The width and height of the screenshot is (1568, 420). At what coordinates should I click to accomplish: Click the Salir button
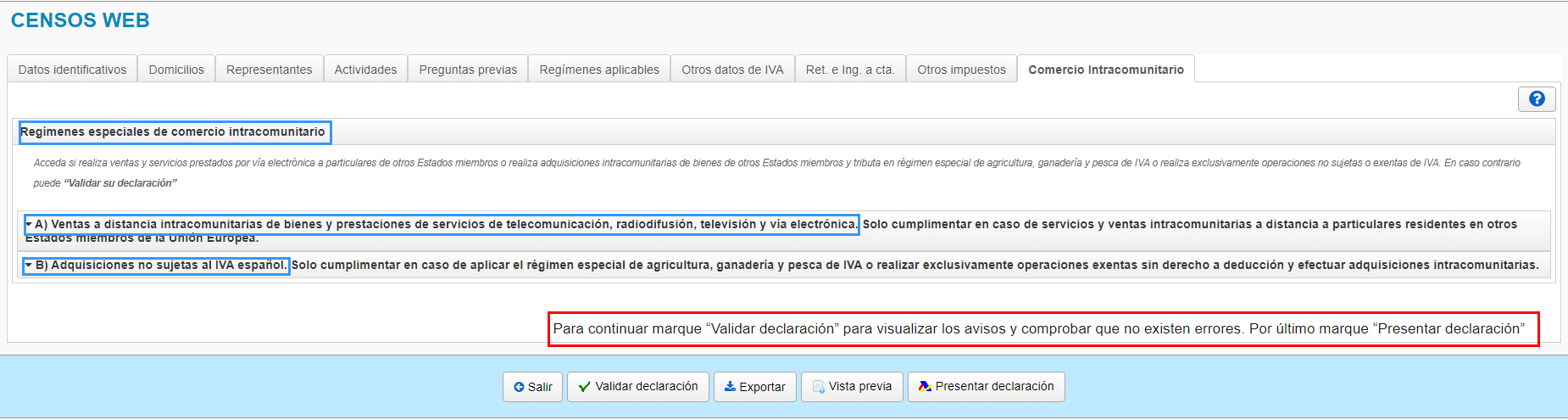[x=532, y=387]
